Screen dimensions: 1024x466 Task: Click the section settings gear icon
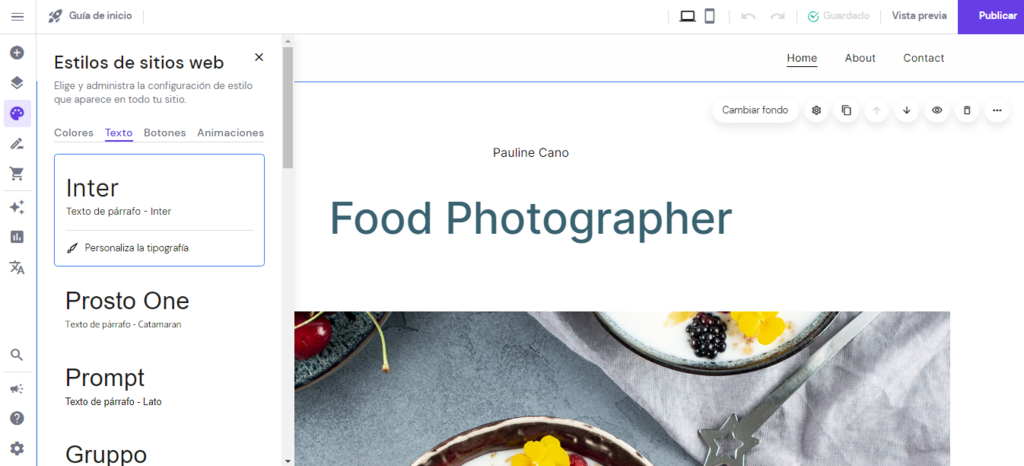coord(816,110)
